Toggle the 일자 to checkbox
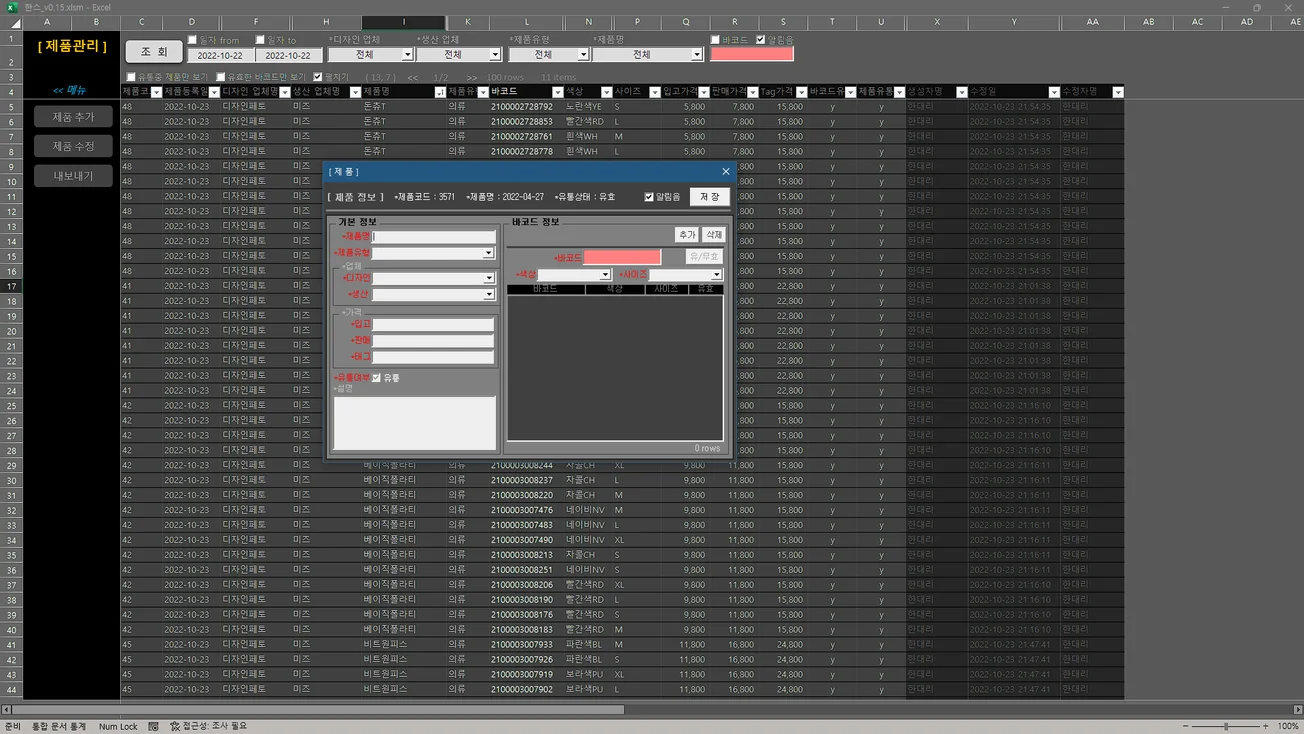 click(260, 40)
